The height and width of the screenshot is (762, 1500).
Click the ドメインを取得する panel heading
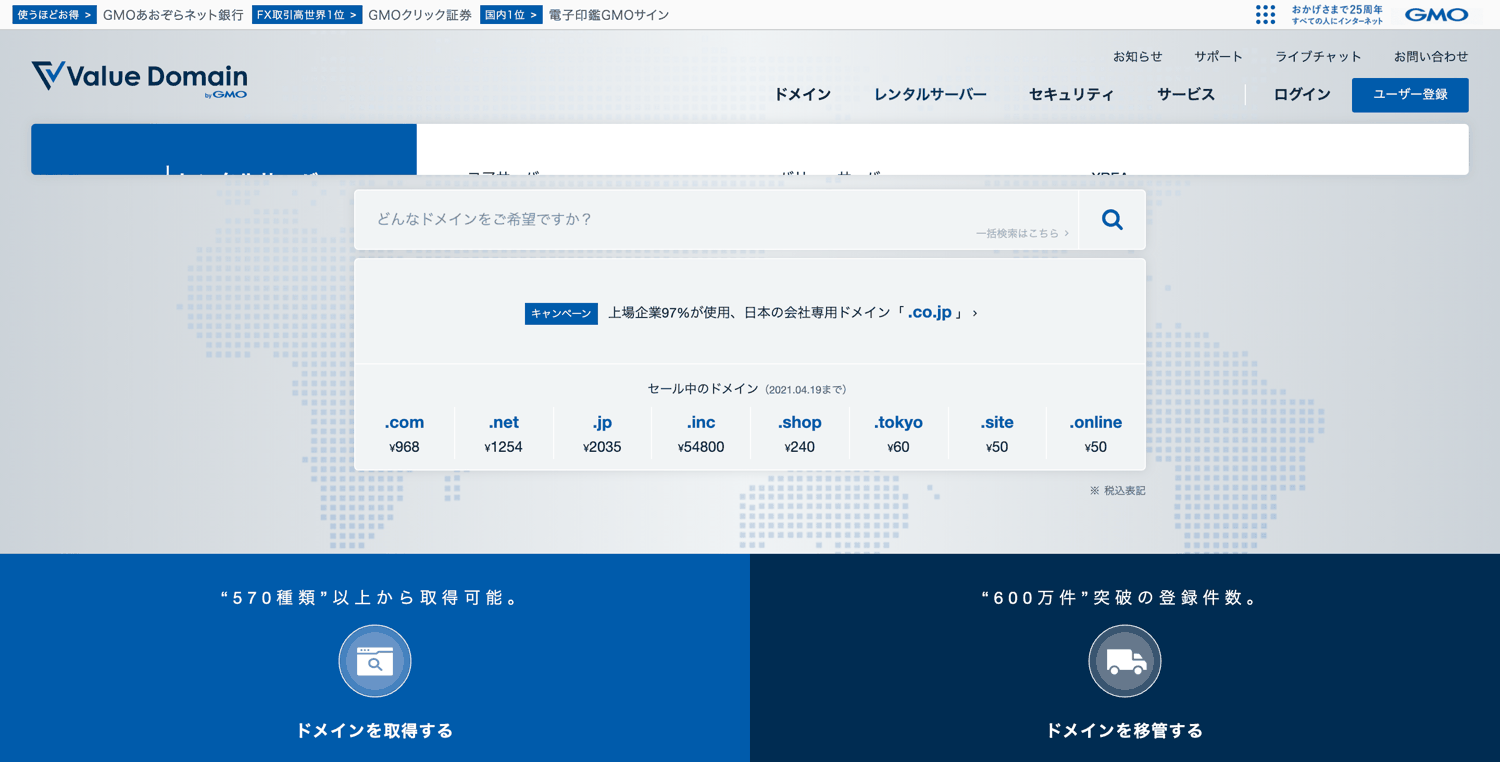point(375,731)
